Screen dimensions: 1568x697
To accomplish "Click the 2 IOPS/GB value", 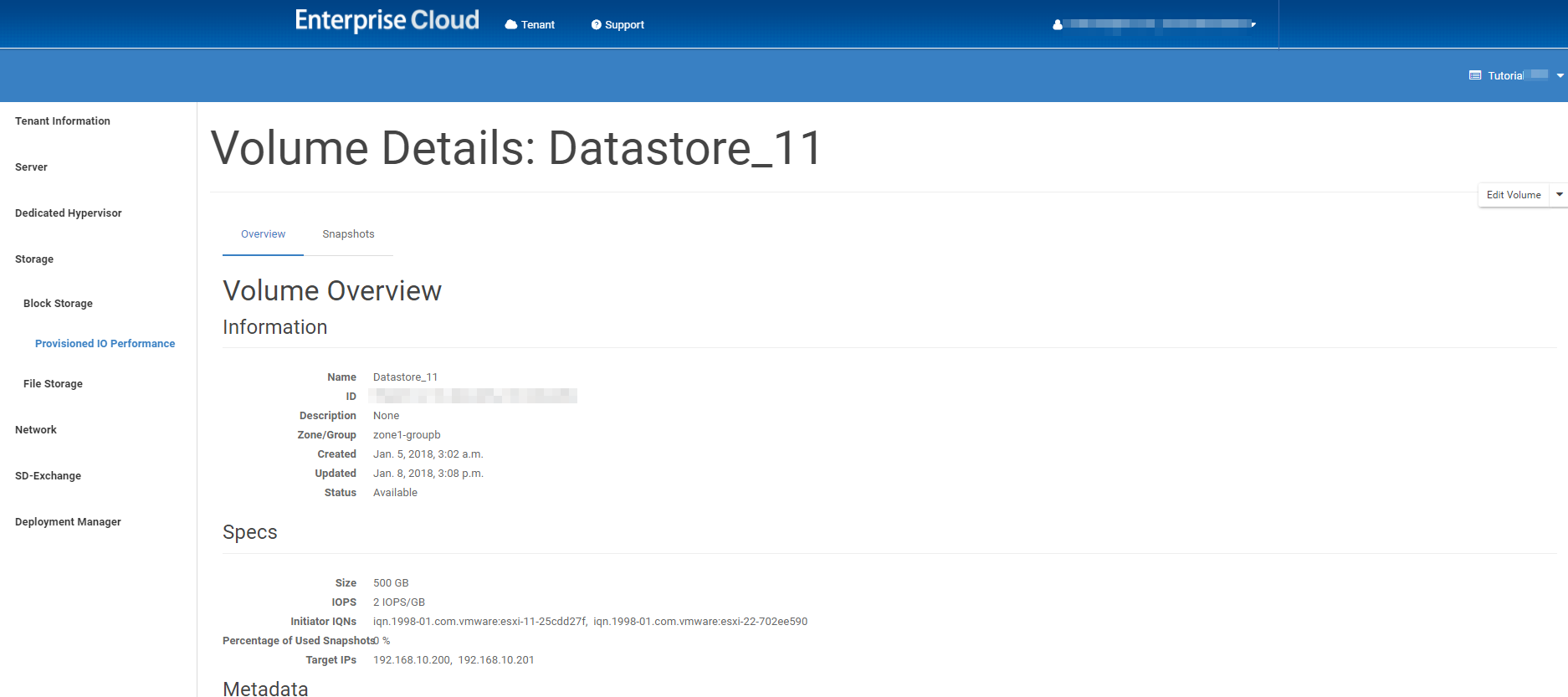I will (x=399, y=602).
